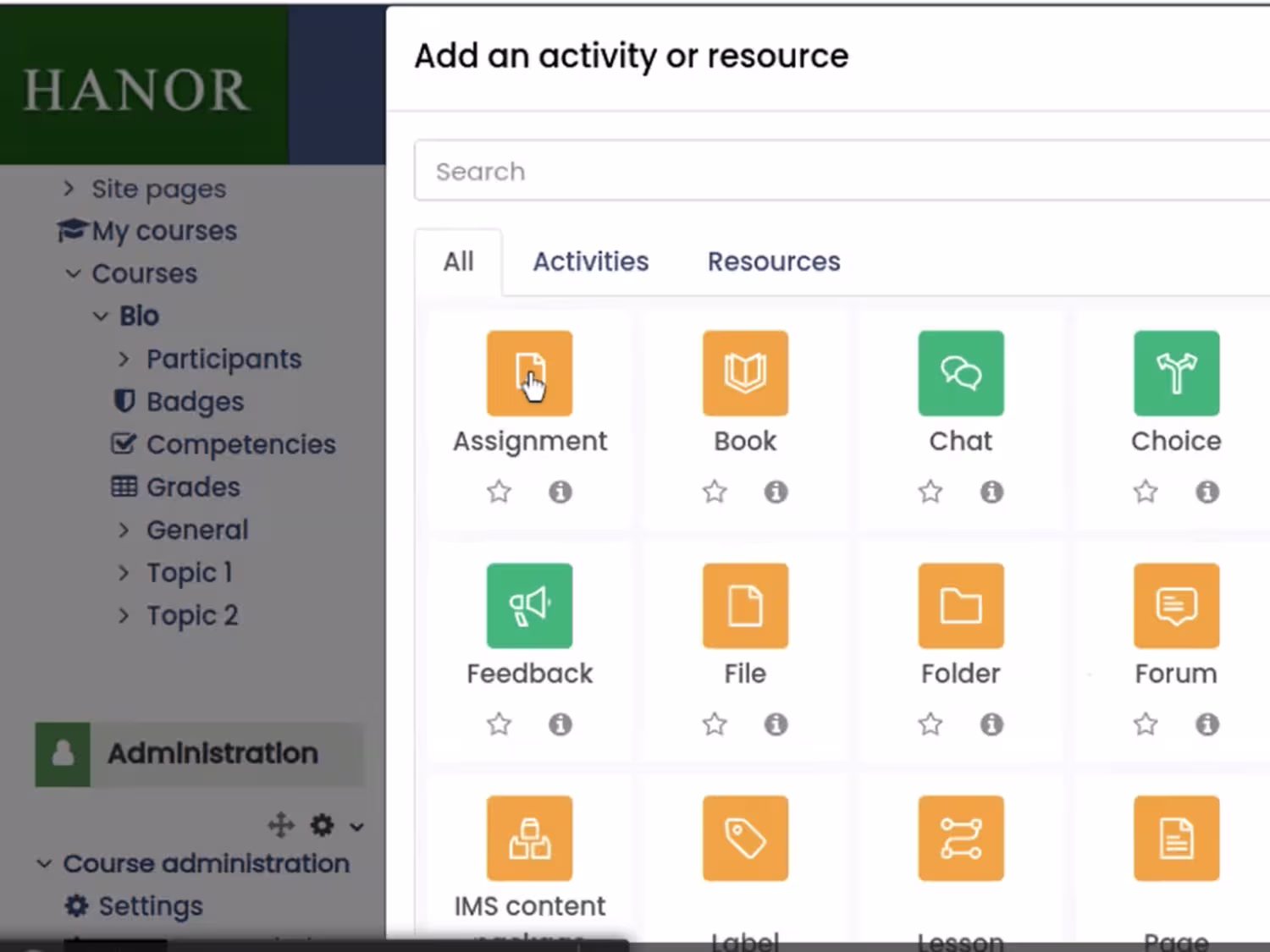The height and width of the screenshot is (952, 1270).
Task: Expand the Topic 1 section
Action: pyautogui.click(x=124, y=573)
